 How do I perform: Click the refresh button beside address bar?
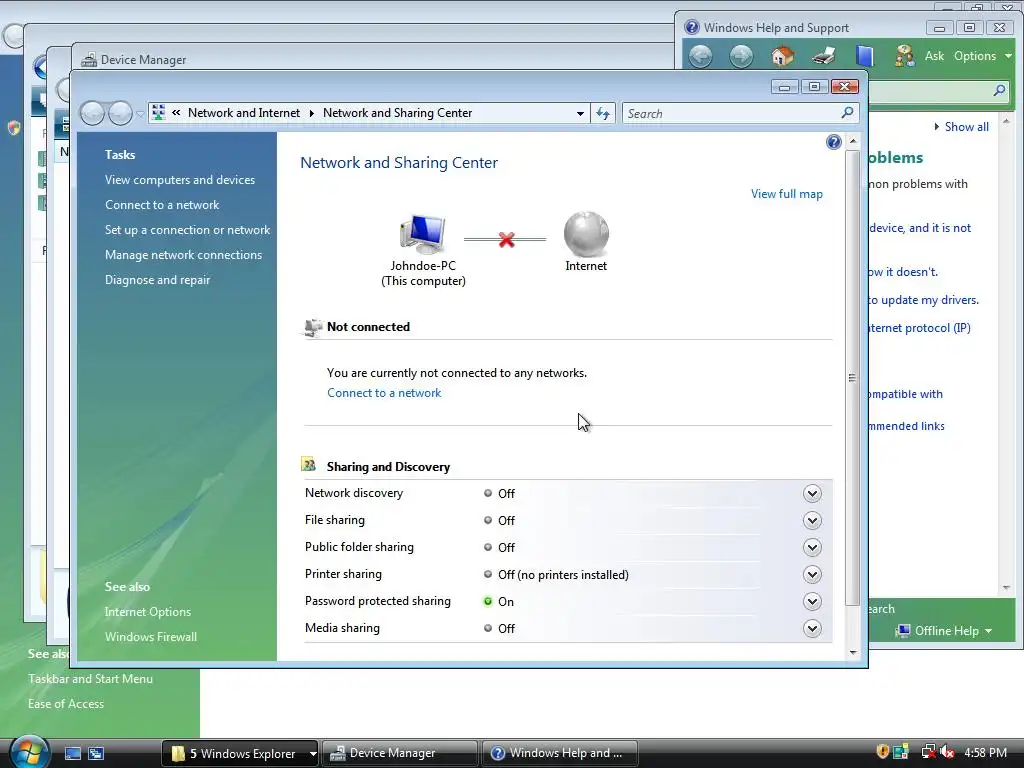point(603,114)
